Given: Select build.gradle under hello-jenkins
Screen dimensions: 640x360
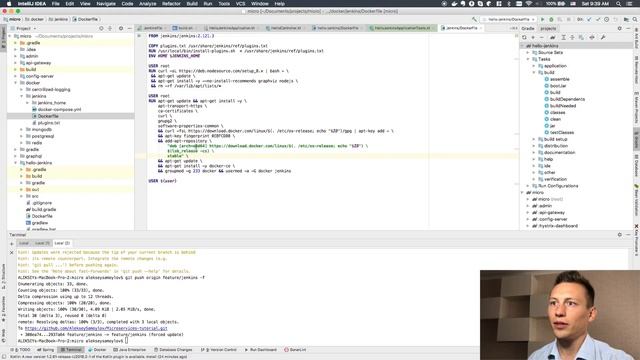Looking at the screenshot, I should coord(41,209).
